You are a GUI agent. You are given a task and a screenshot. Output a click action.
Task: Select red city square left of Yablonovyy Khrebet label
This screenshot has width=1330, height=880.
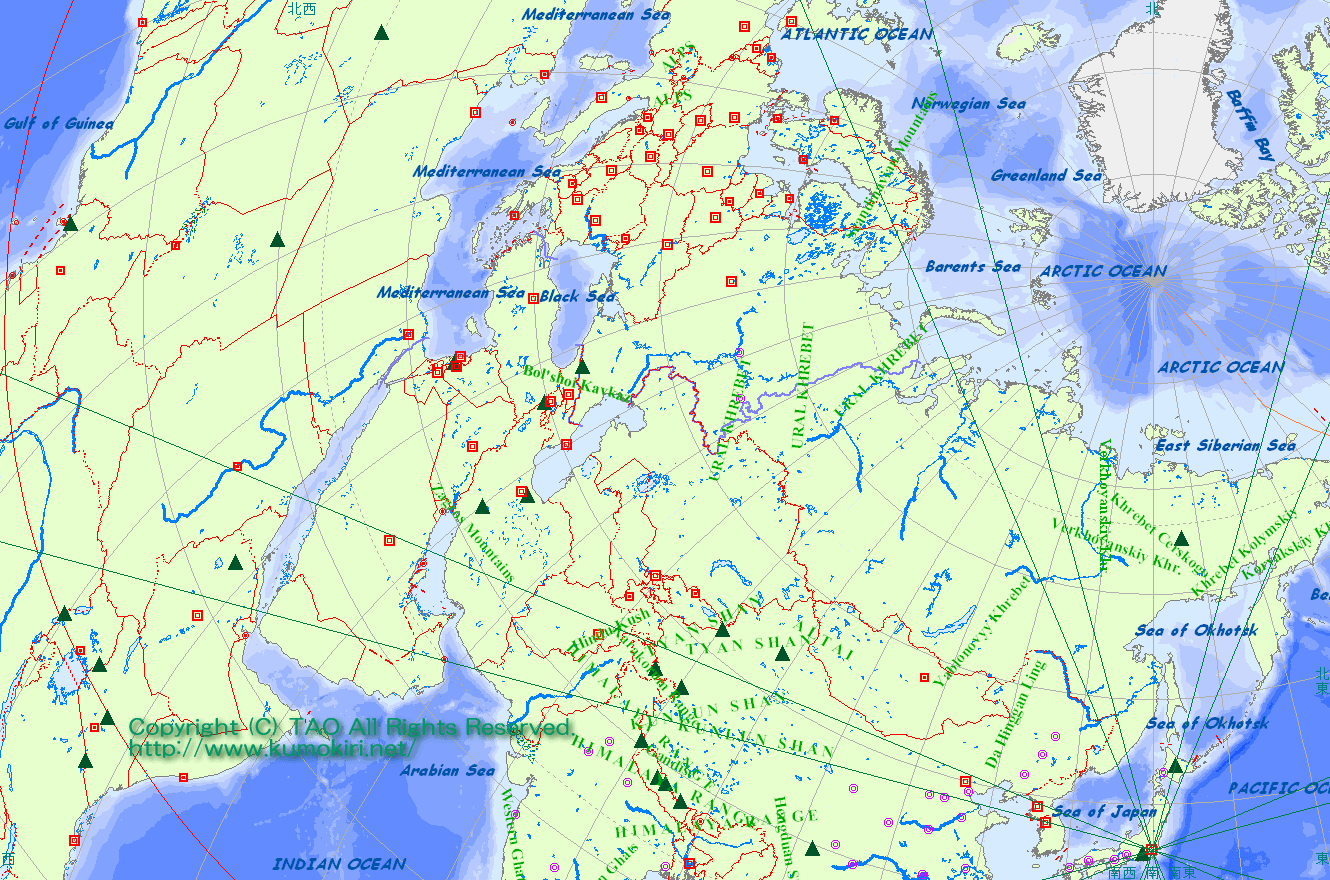(x=922, y=677)
